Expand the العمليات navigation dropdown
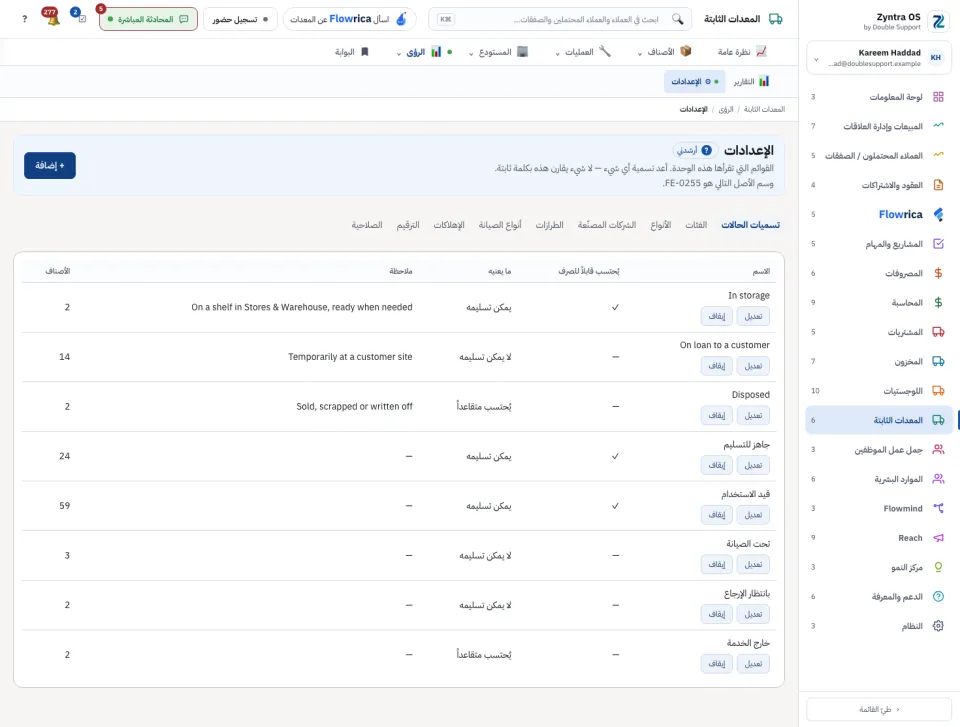 click(582, 52)
